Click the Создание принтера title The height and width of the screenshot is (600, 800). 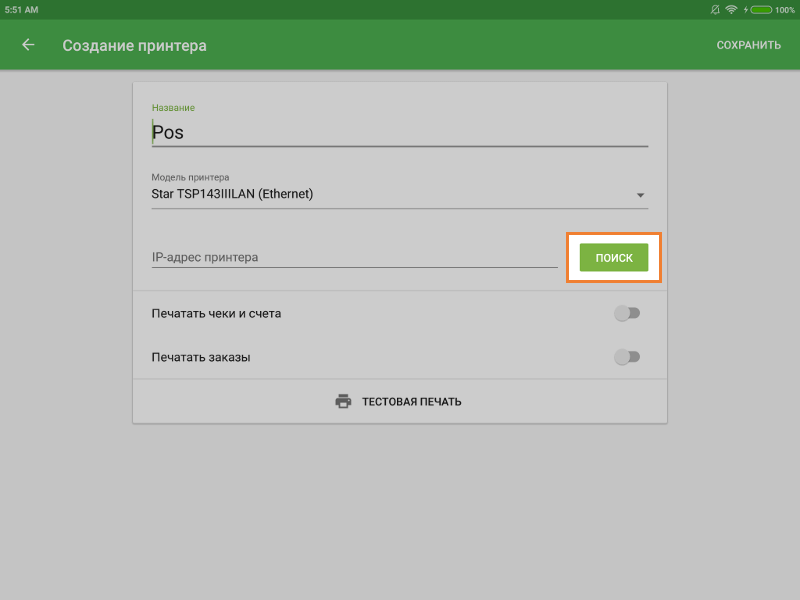click(x=134, y=45)
